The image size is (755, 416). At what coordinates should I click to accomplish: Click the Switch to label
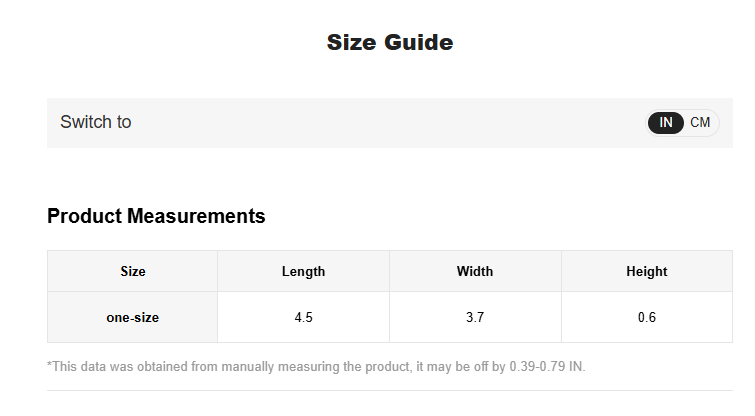95,122
